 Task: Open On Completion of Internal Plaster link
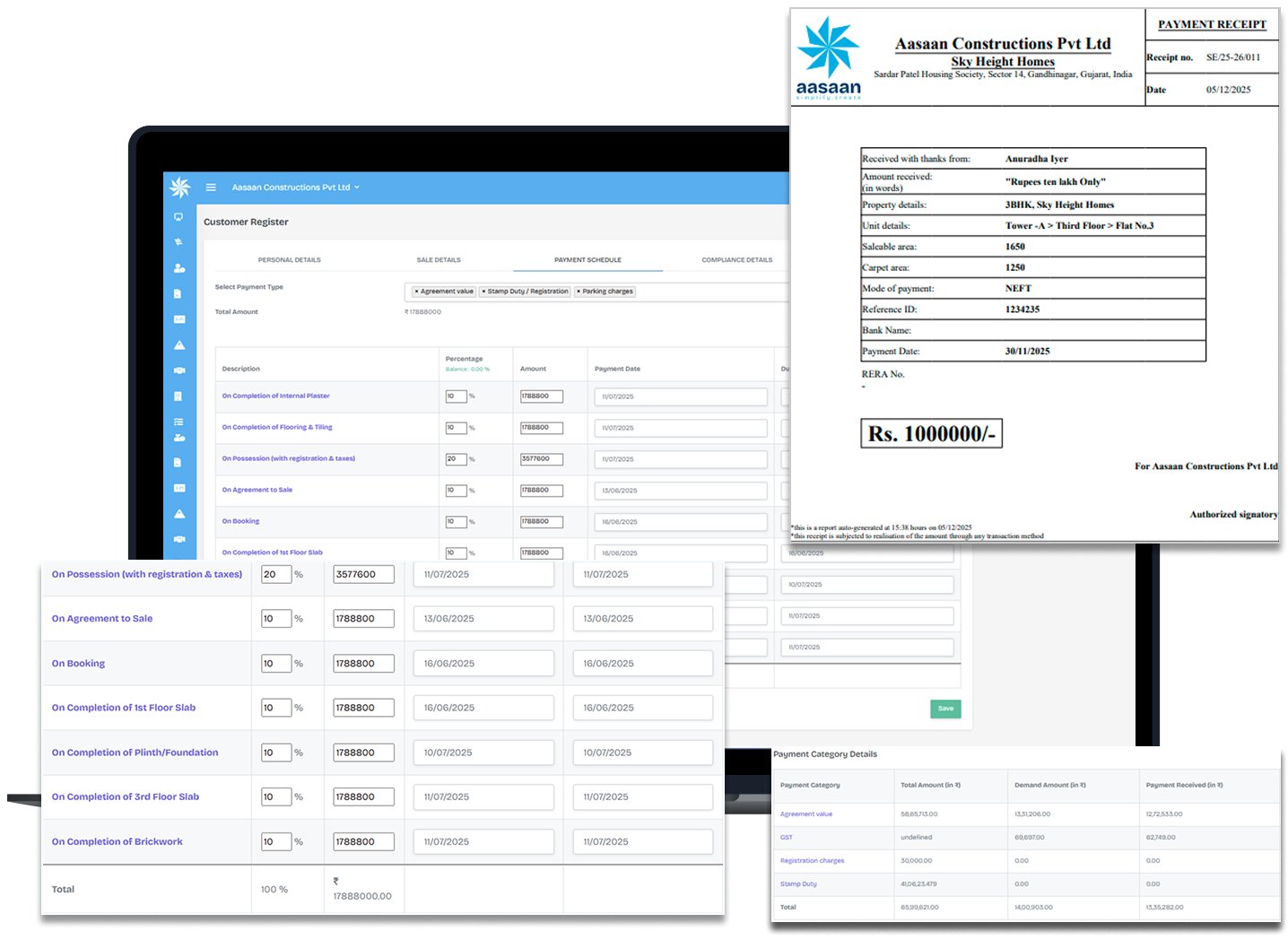point(275,396)
